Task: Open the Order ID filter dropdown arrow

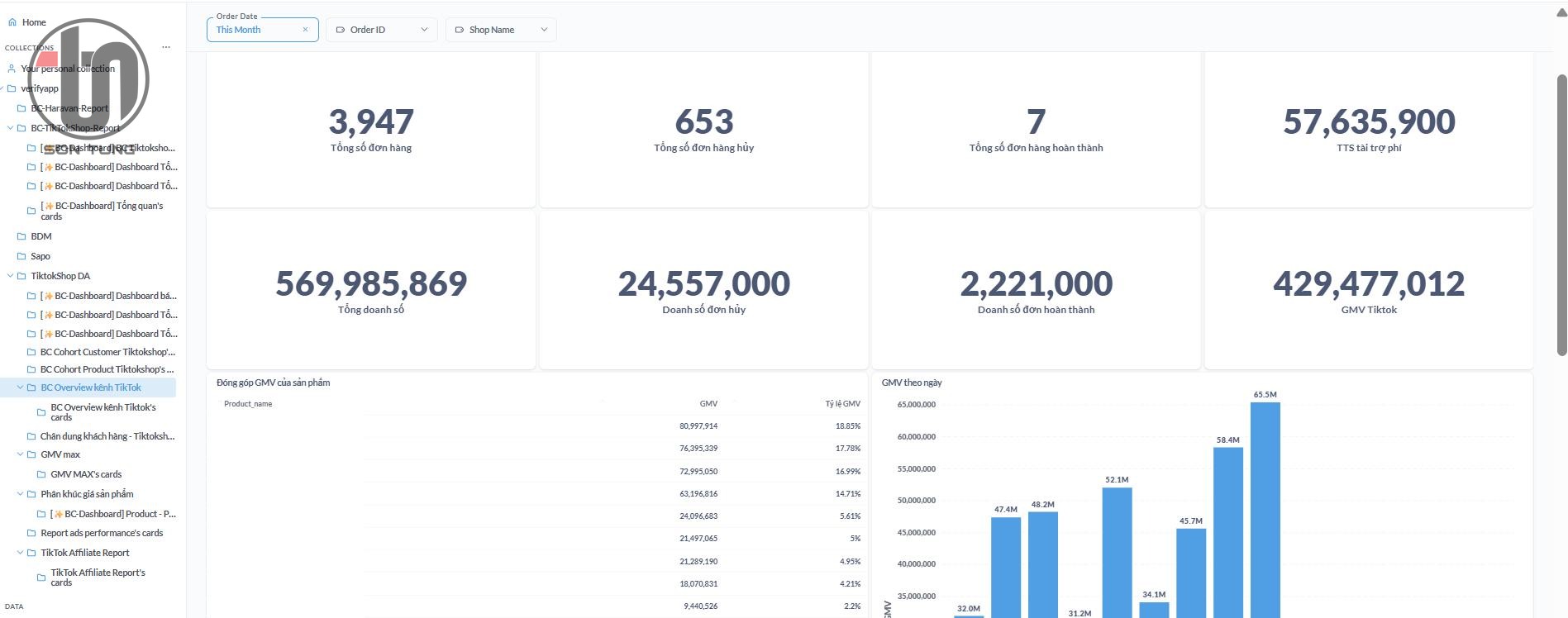Action: click(424, 30)
